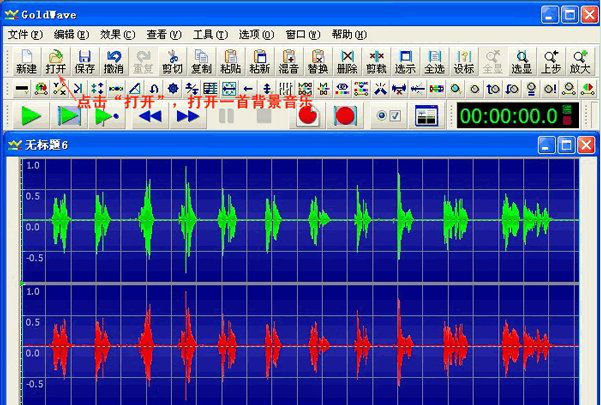601x405 pixels.
Task: Open the 效果 (Effects) menu
Action: (x=117, y=34)
